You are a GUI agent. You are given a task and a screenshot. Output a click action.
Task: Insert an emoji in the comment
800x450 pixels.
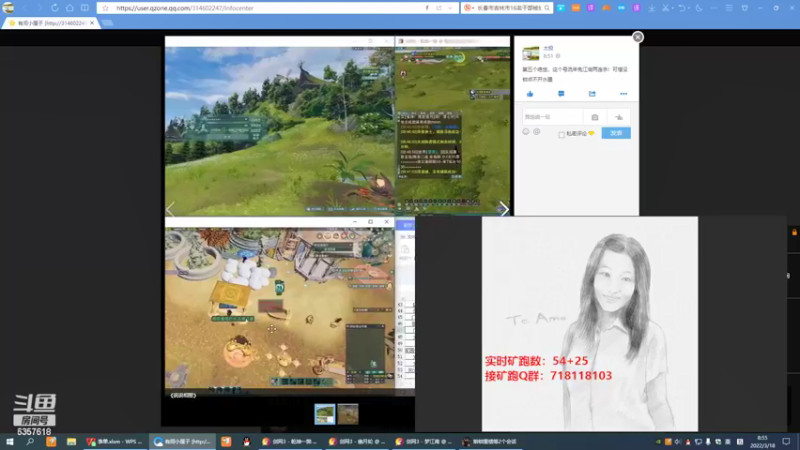pos(526,132)
